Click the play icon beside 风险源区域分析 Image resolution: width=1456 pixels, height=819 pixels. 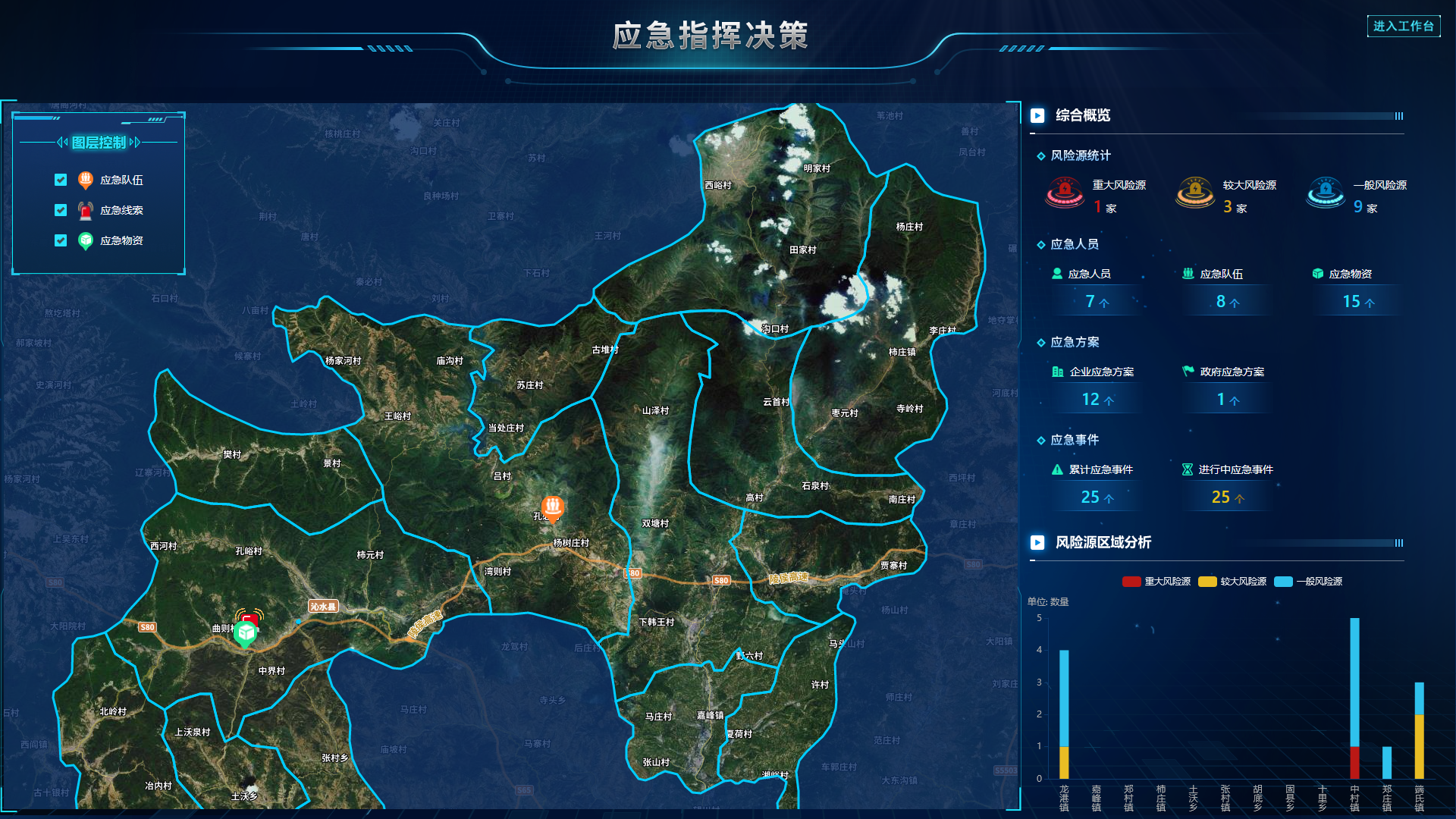click(1037, 542)
